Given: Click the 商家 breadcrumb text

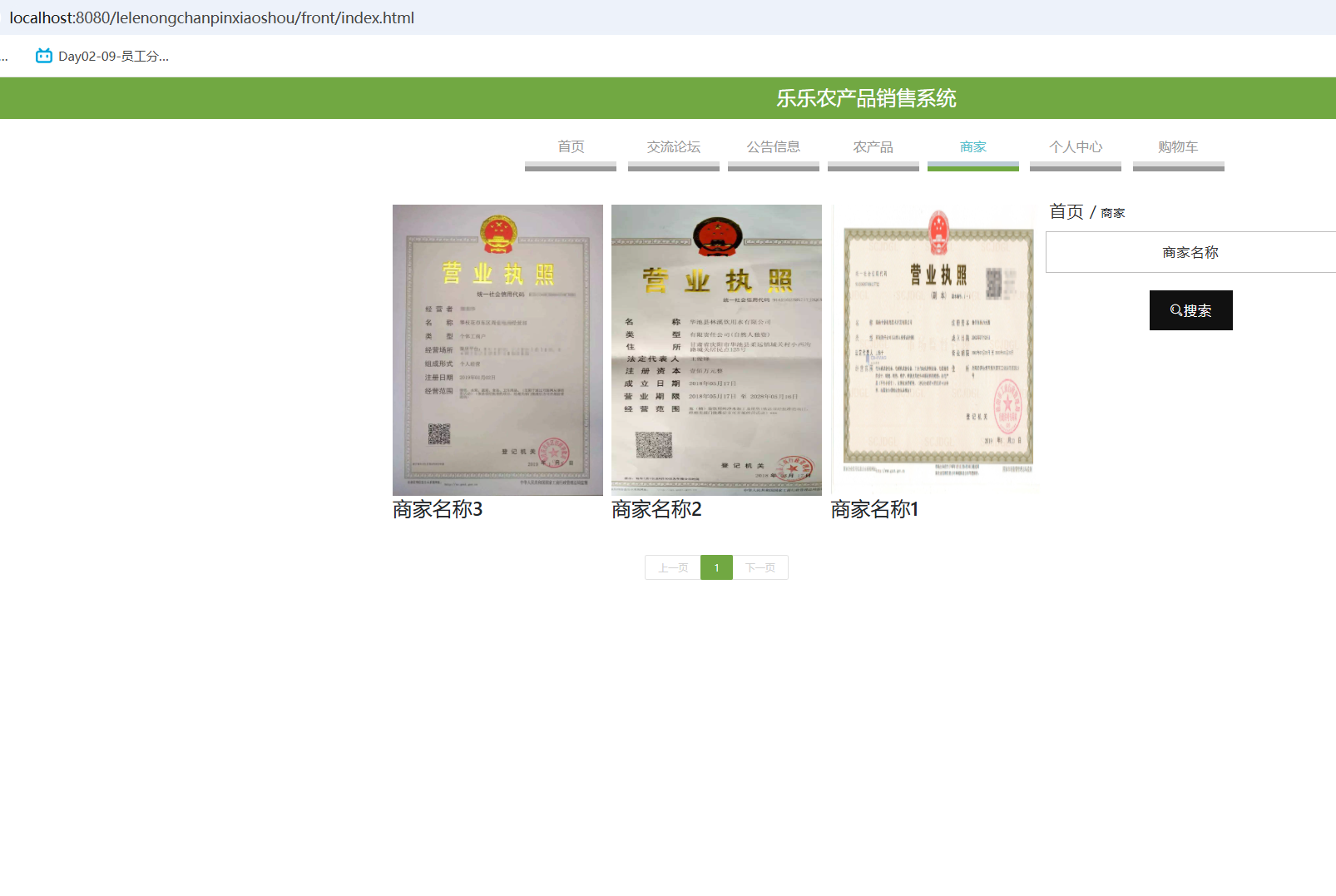Looking at the screenshot, I should coord(1113,214).
